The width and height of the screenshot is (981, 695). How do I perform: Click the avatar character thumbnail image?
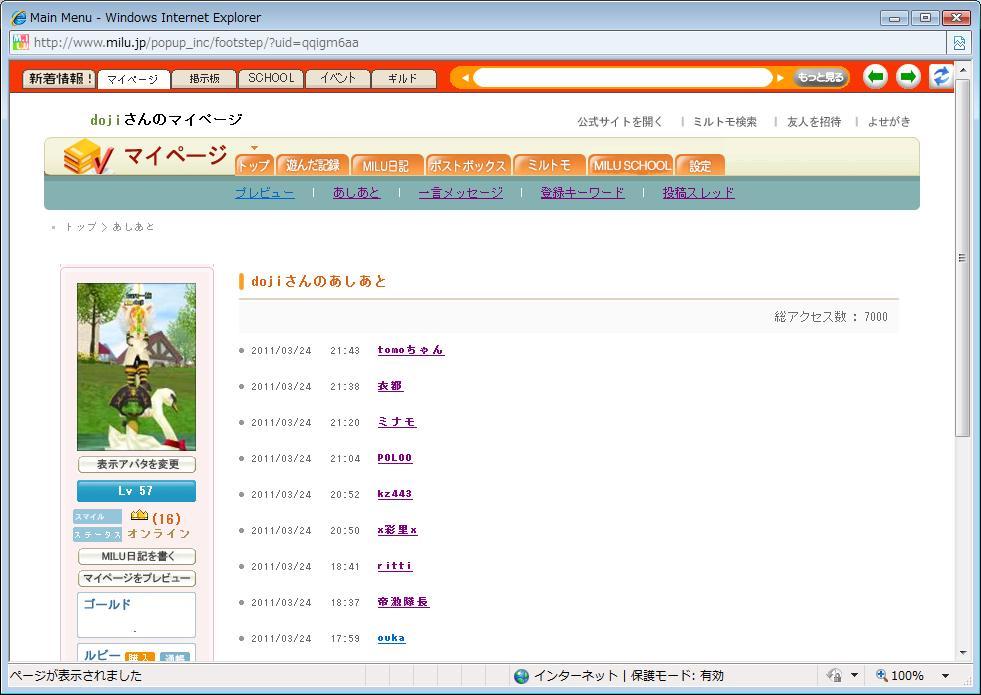coord(137,367)
